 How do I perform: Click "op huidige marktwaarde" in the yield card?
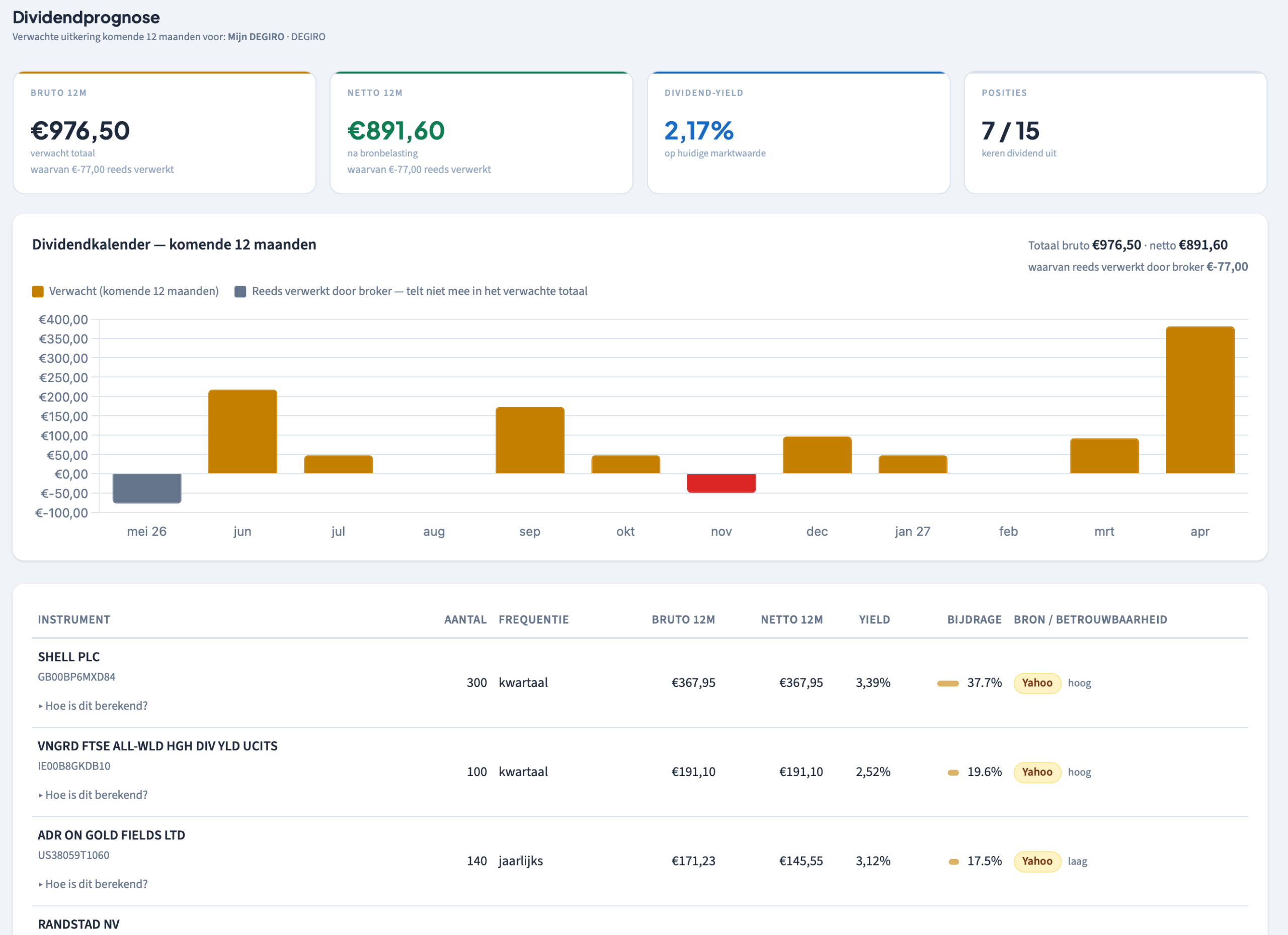pos(715,153)
